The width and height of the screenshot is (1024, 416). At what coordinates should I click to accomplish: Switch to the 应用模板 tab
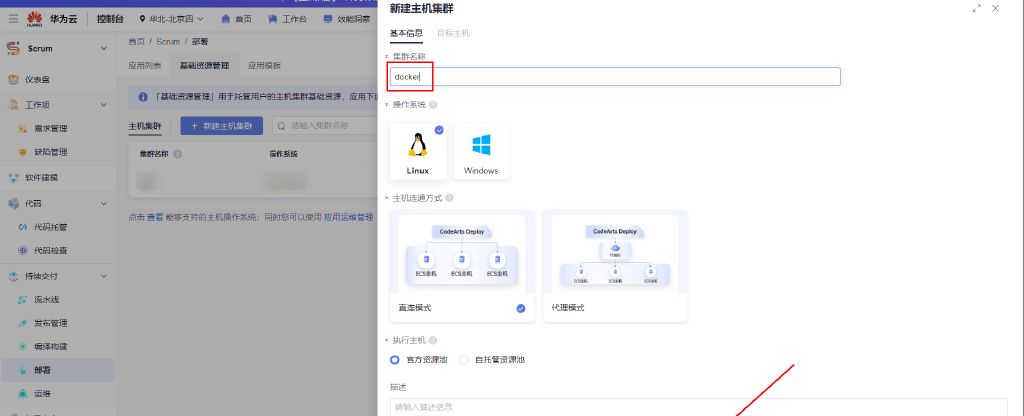[264, 65]
